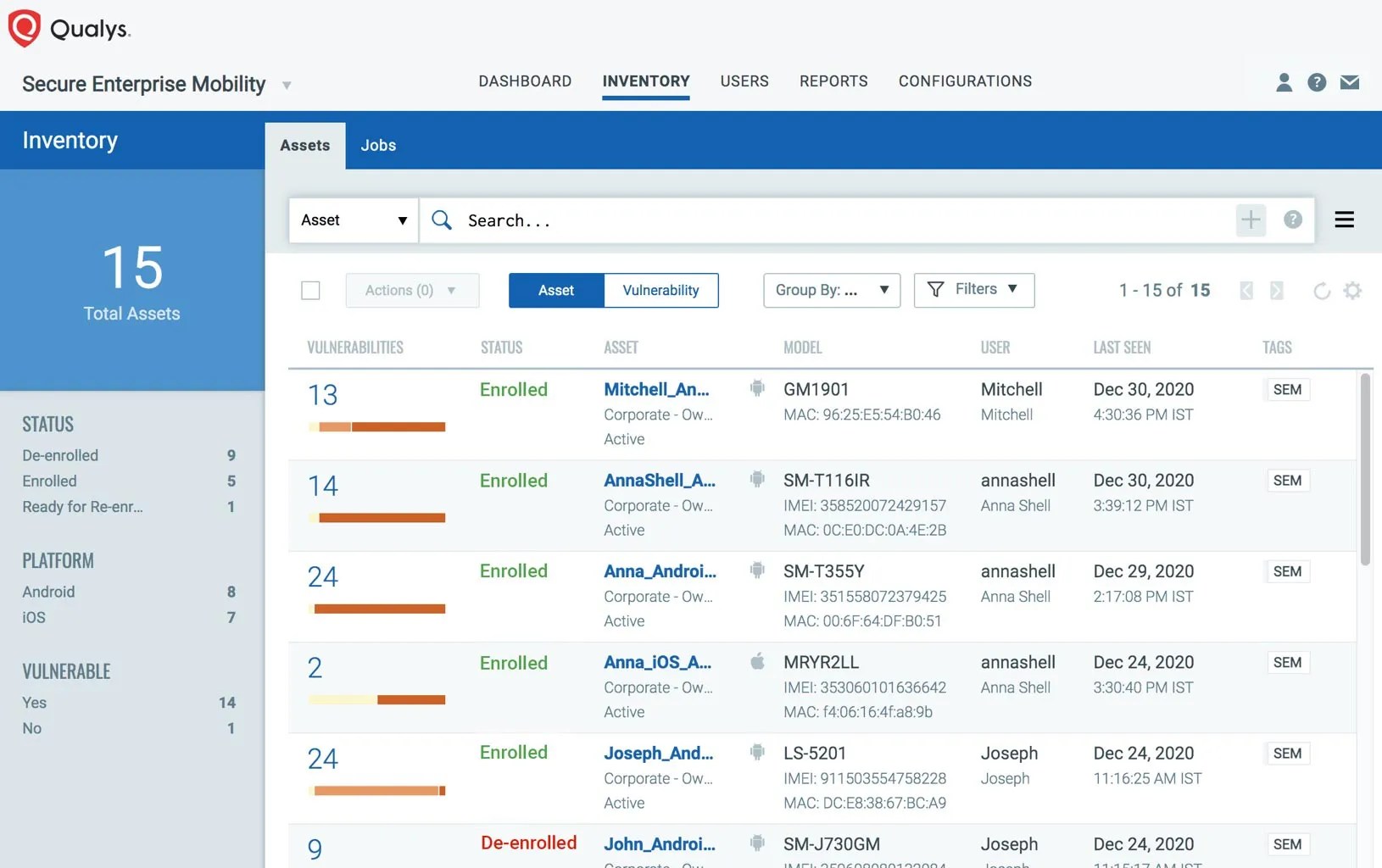The width and height of the screenshot is (1382, 868).
Task: Open the Filters dropdown
Action: (x=974, y=290)
